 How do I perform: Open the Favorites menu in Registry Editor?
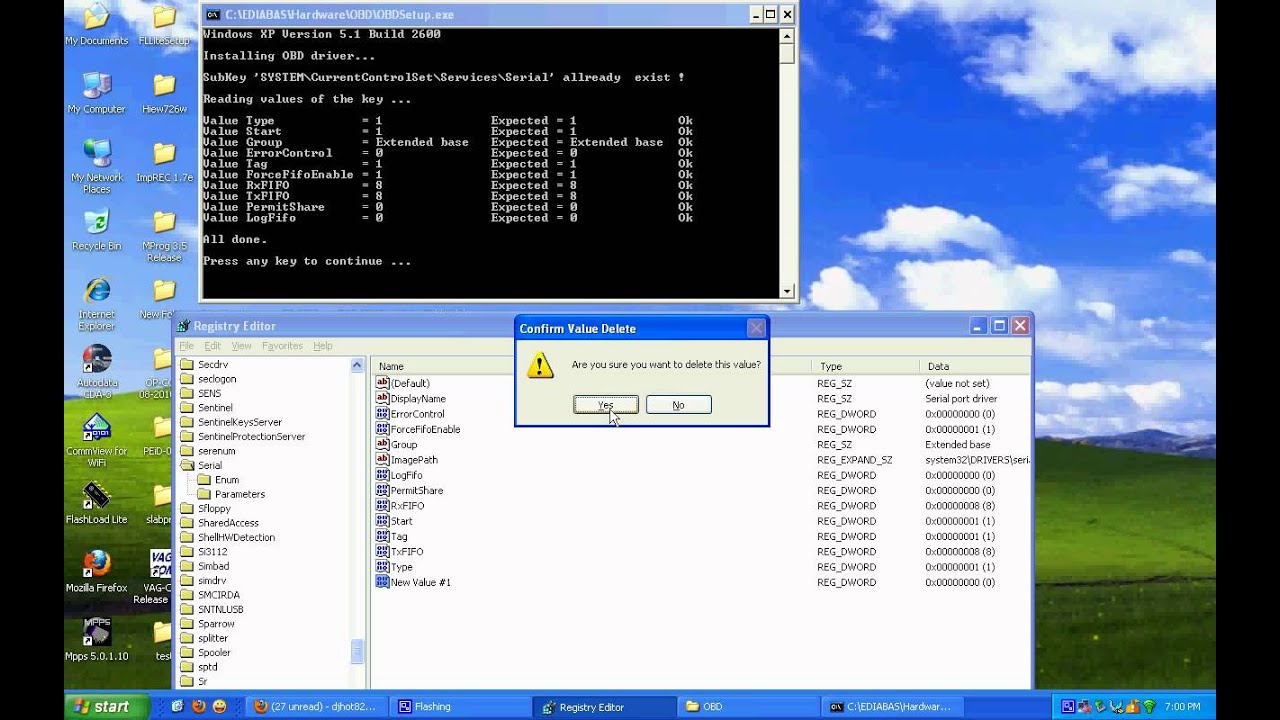click(282, 346)
